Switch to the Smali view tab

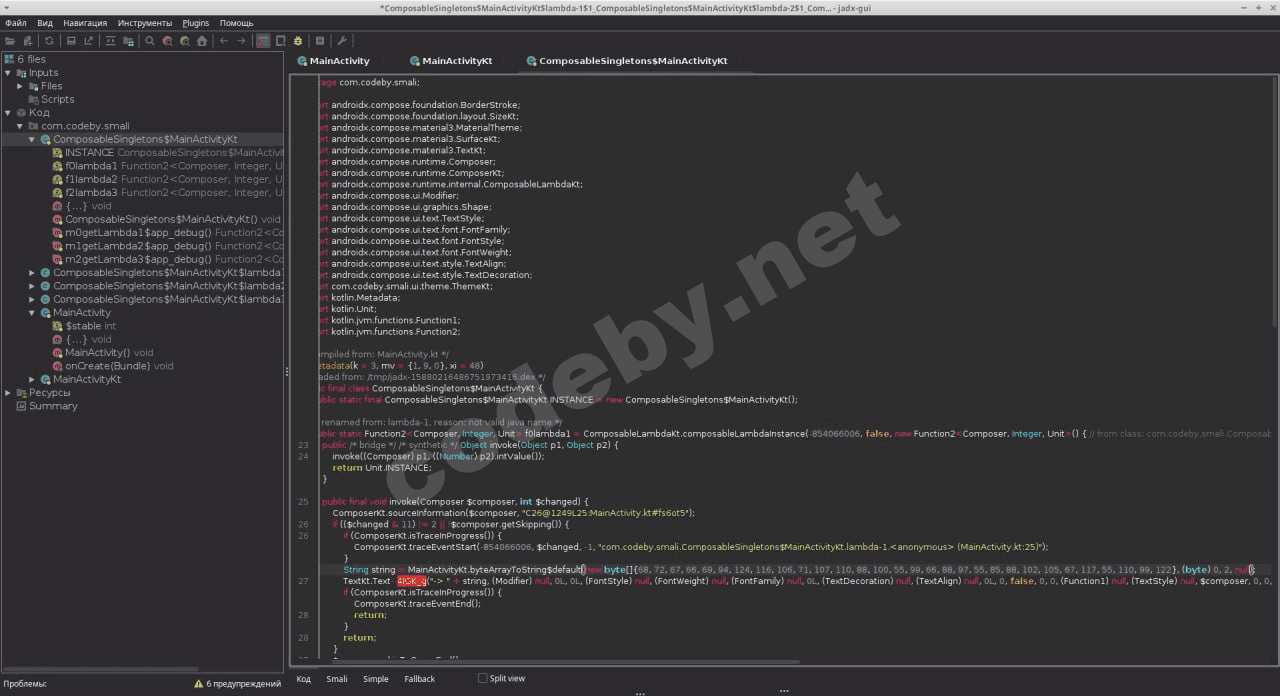[337, 679]
